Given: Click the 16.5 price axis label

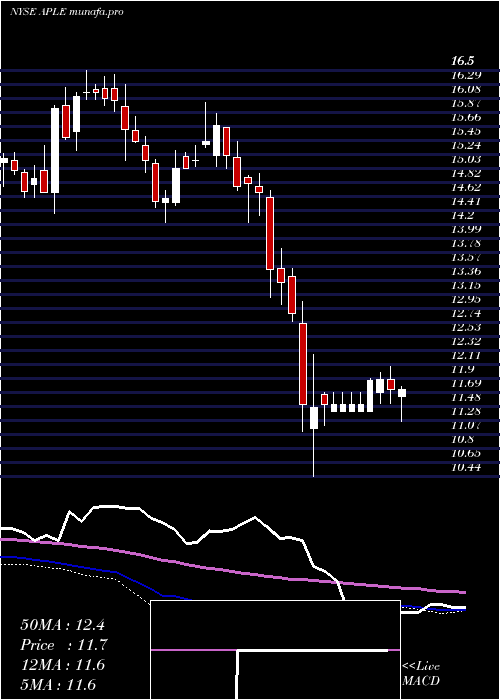Looking at the screenshot, I should pos(463,61).
